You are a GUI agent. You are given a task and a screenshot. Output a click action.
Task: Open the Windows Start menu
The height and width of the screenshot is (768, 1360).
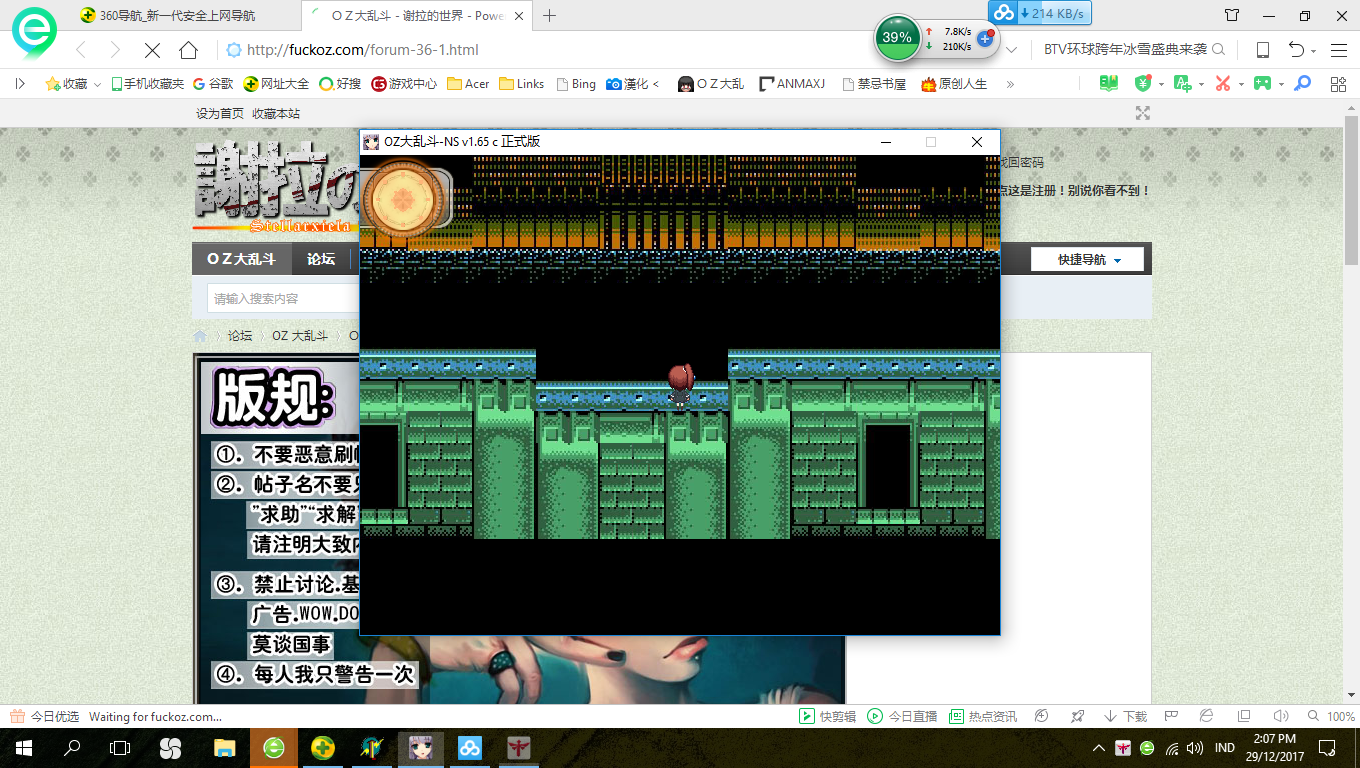pos(22,747)
